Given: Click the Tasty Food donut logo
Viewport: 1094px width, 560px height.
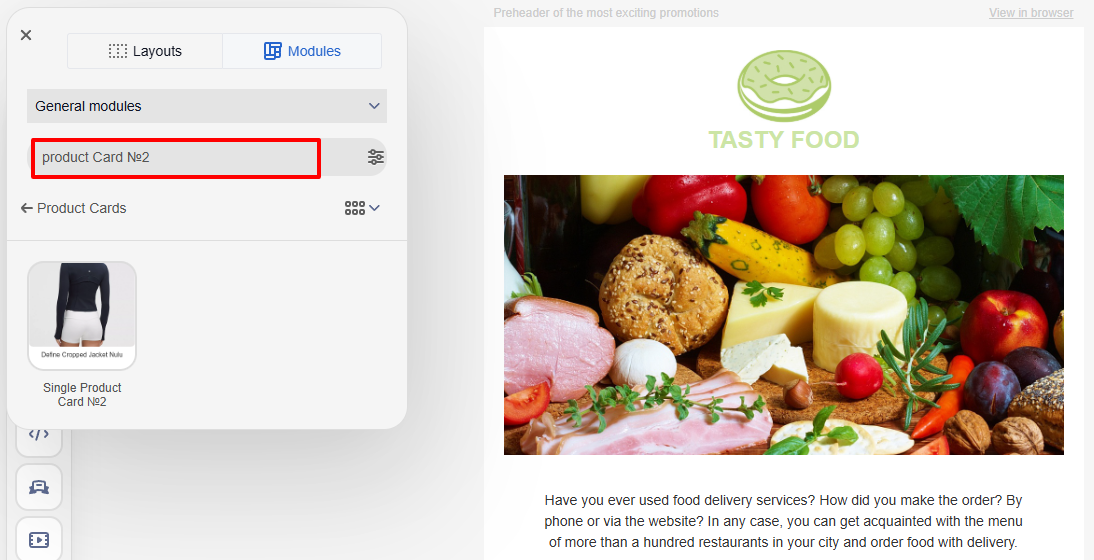Looking at the screenshot, I should 784,86.
